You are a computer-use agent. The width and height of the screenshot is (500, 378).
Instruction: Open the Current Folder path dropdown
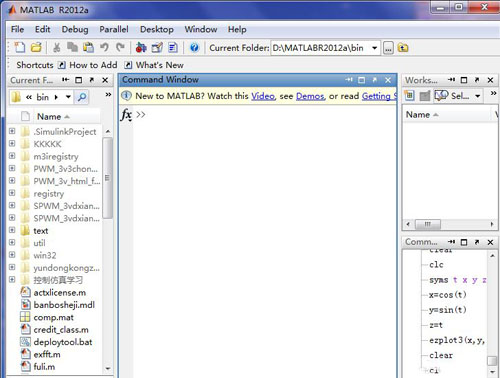point(375,48)
